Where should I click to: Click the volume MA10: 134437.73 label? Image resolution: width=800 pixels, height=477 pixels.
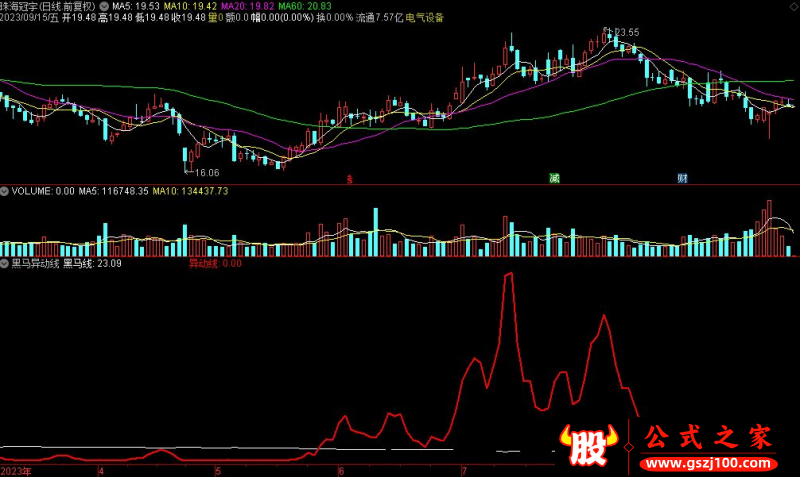tap(190, 191)
